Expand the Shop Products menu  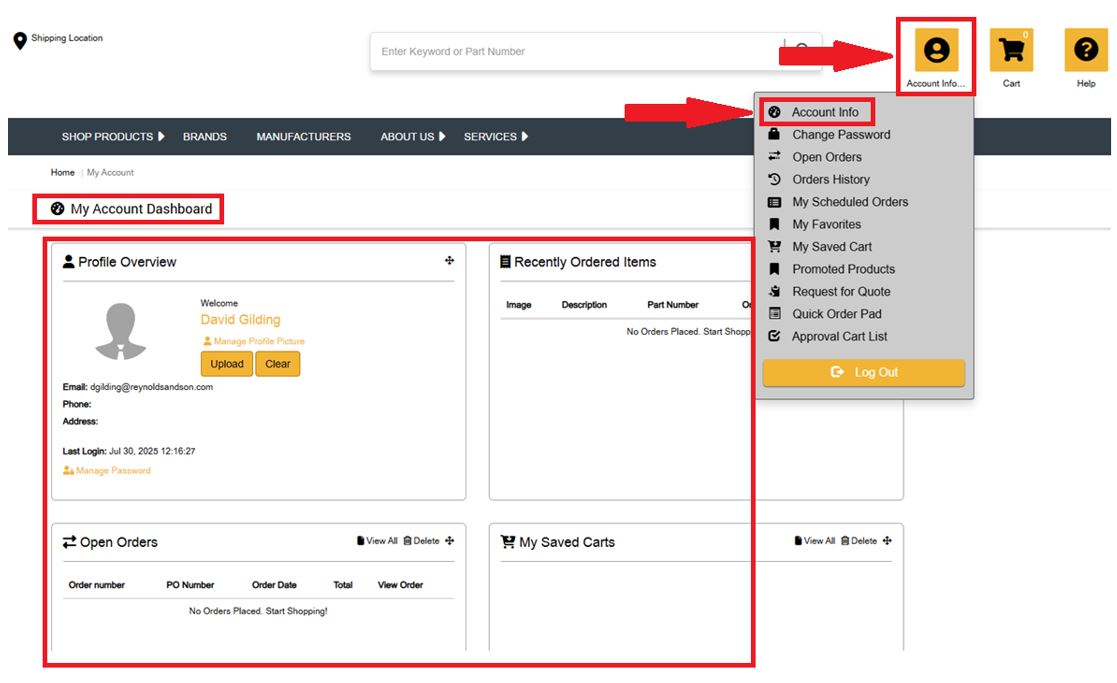[x=112, y=137]
